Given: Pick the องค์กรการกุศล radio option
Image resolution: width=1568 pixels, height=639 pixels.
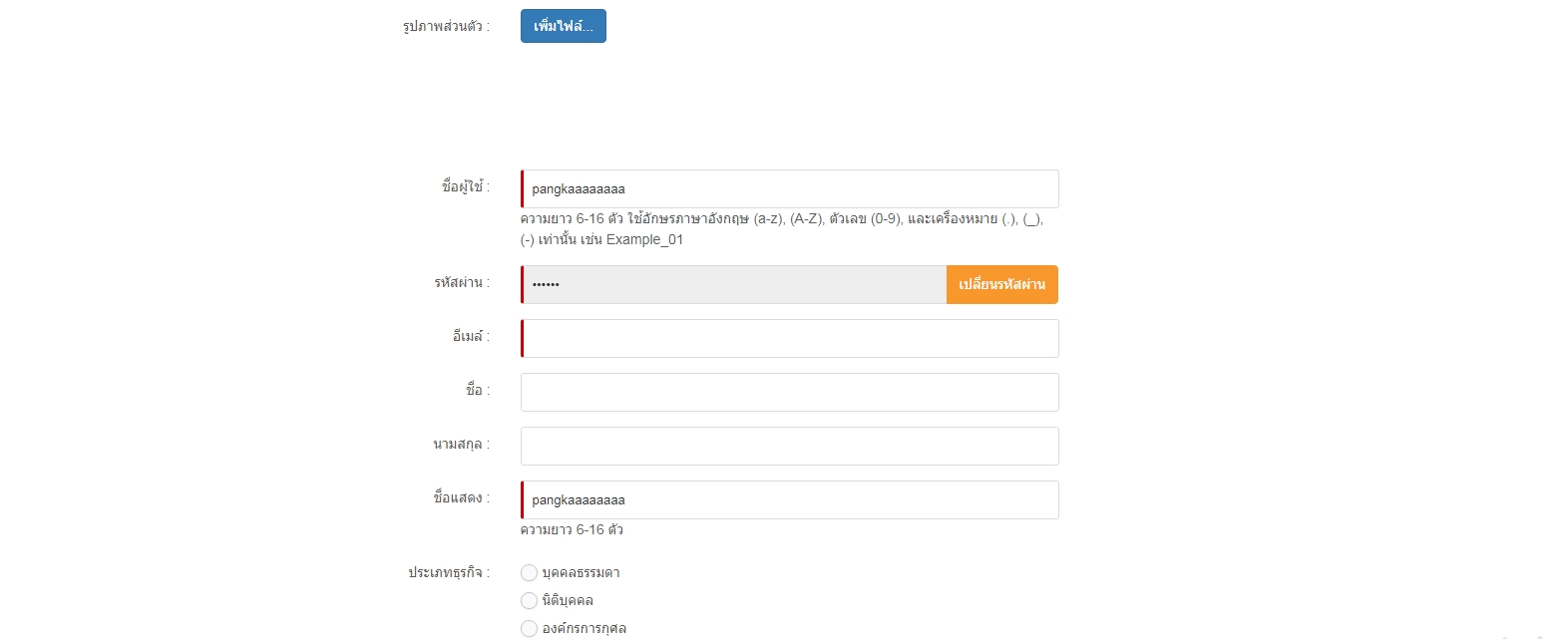Looking at the screenshot, I should (x=530, y=628).
